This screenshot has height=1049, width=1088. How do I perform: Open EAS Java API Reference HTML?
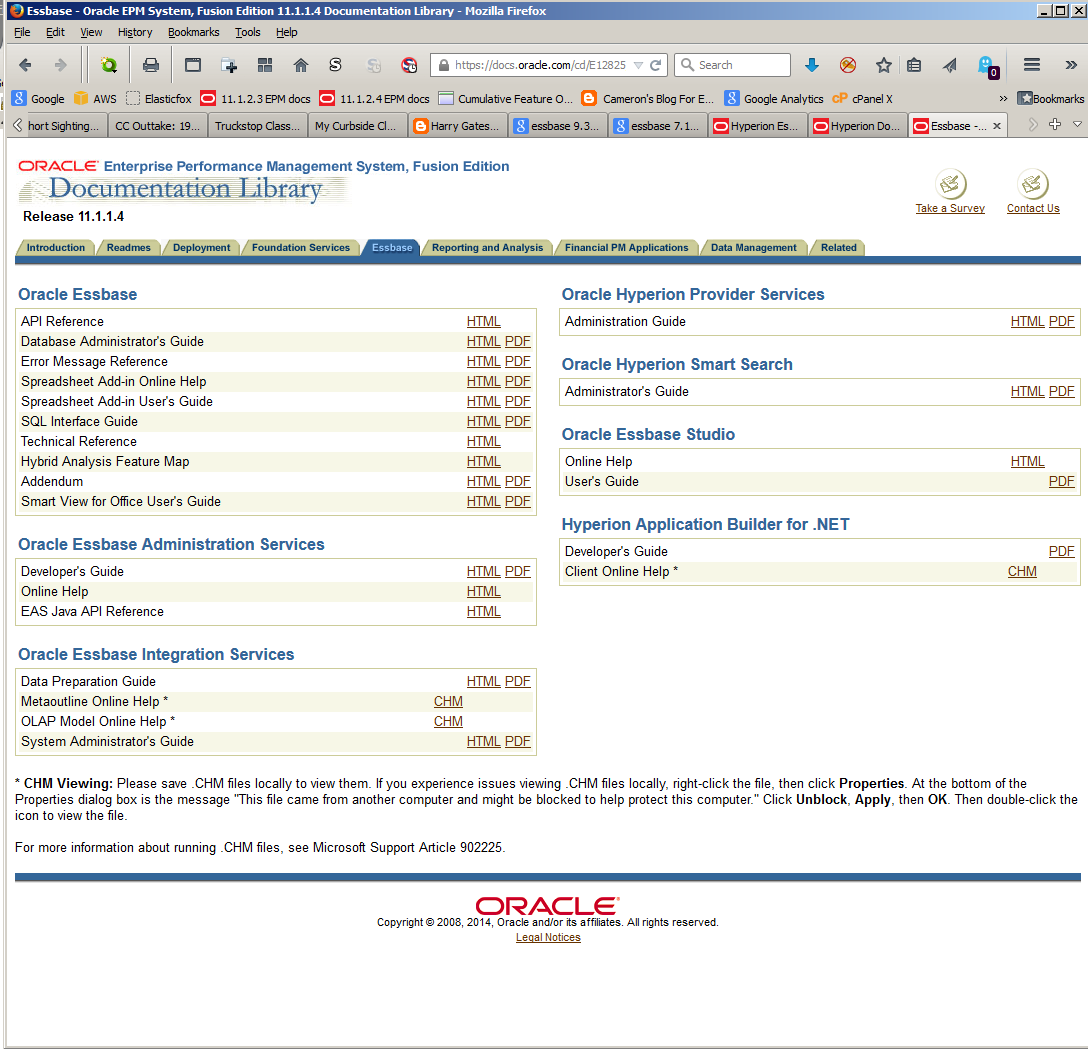point(484,611)
